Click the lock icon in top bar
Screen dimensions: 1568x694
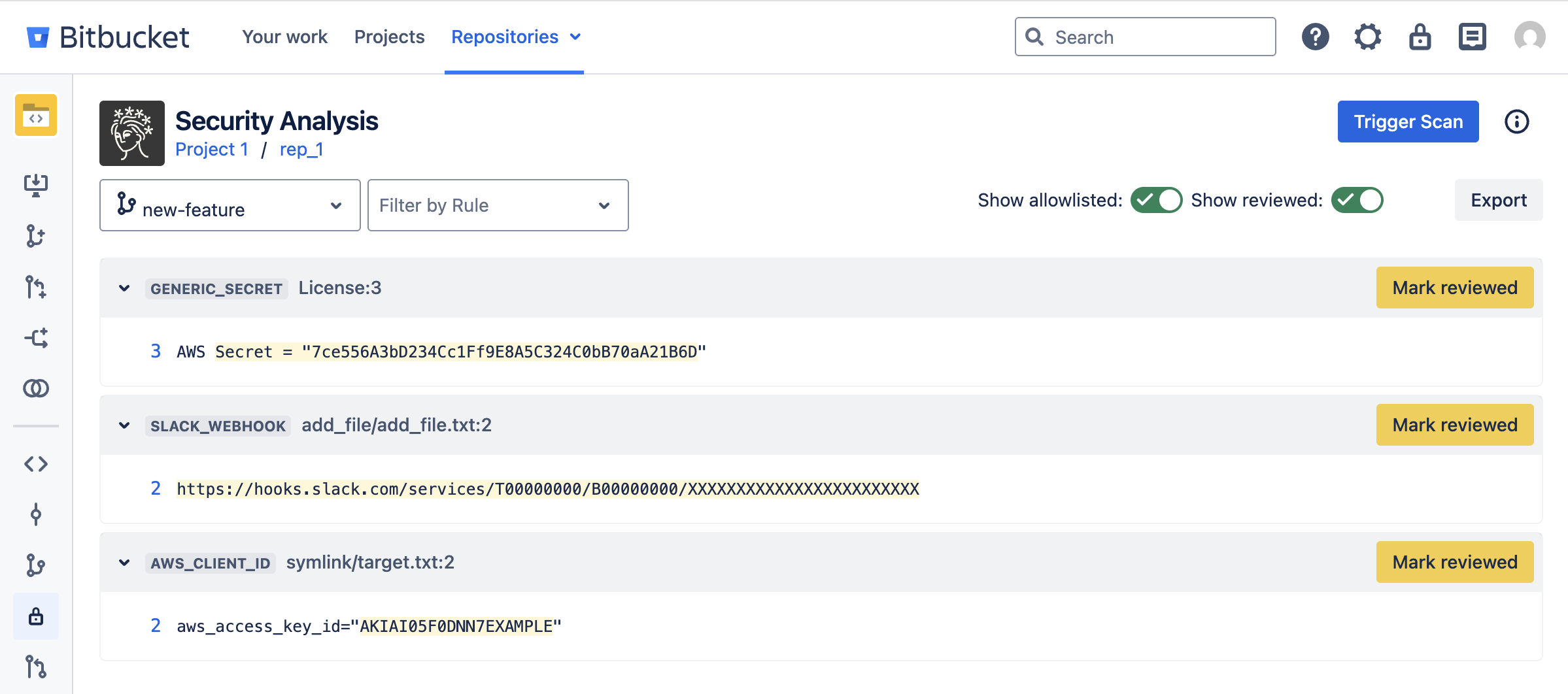(1420, 37)
